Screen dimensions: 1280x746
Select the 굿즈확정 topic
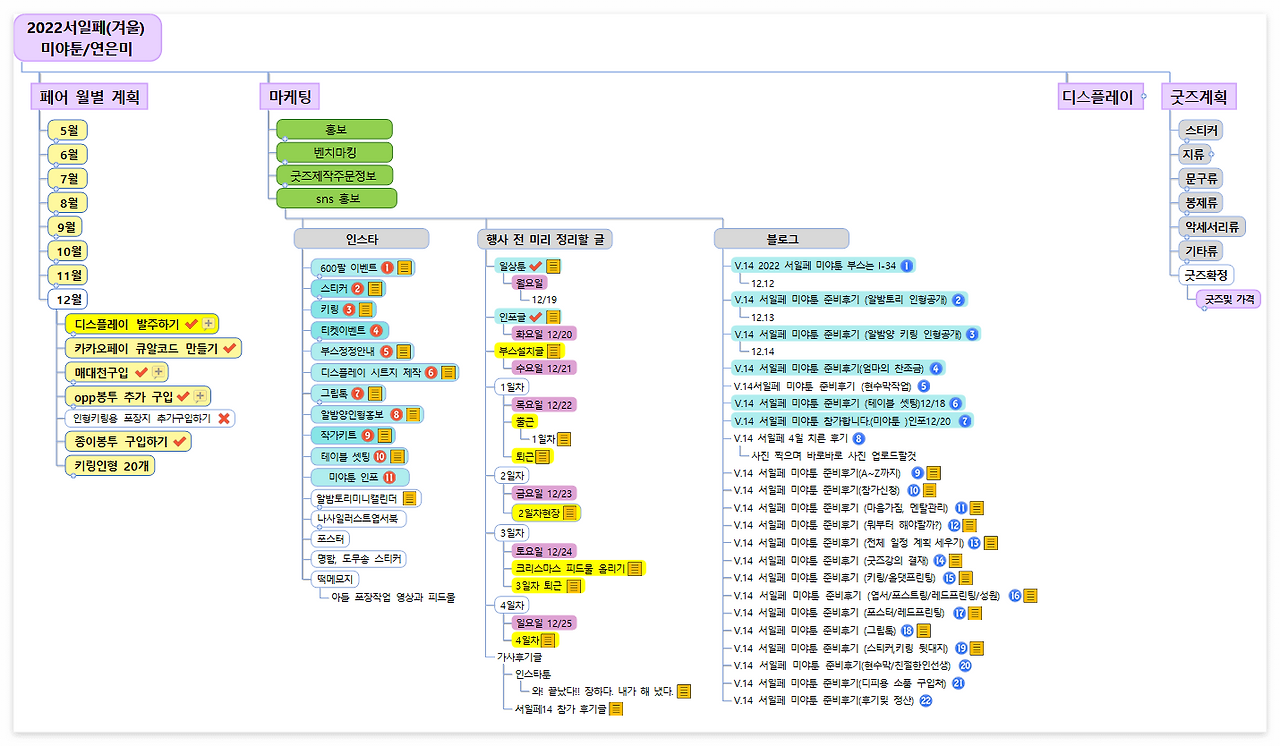tap(1206, 274)
